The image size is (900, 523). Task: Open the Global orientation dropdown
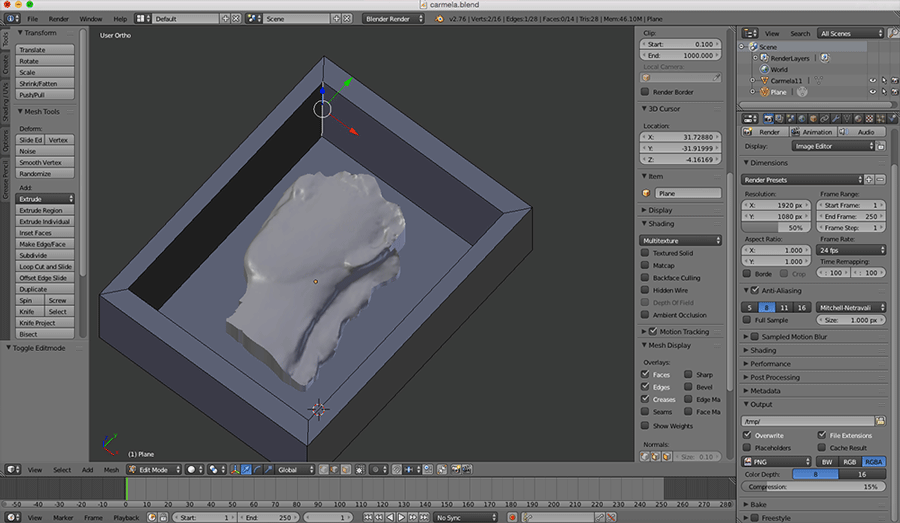tap(297, 470)
